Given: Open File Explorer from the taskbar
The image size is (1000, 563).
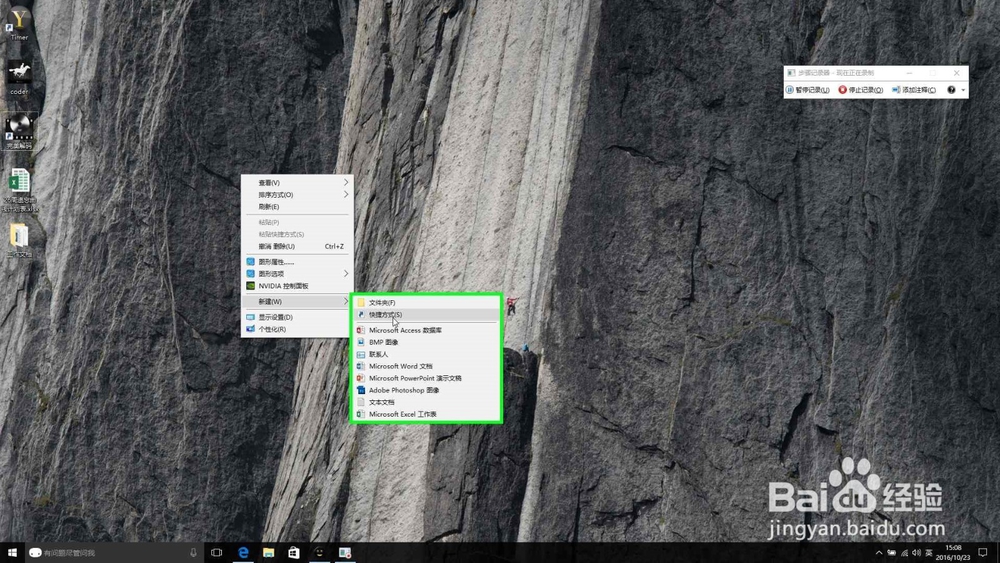Looking at the screenshot, I should tap(268, 553).
